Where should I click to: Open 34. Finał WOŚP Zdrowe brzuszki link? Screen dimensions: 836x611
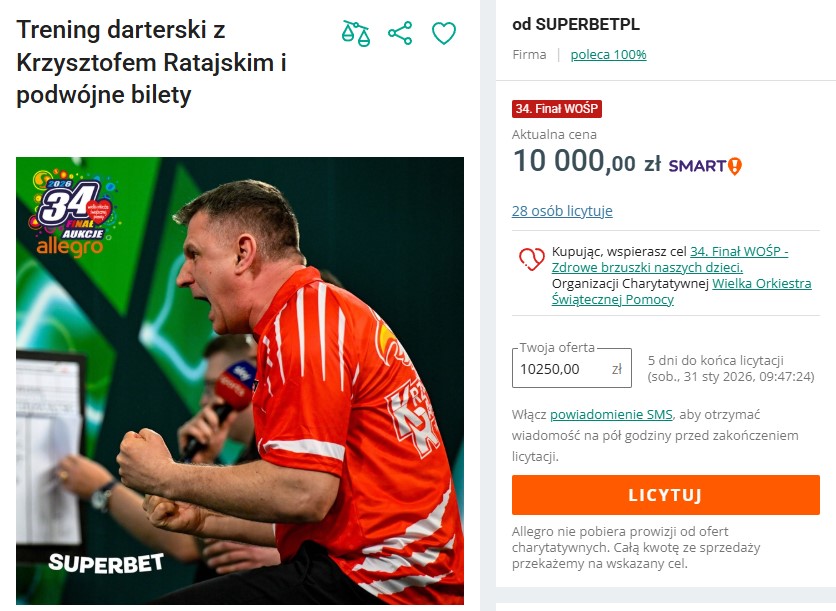pyautogui.click(x=670, y=259)
